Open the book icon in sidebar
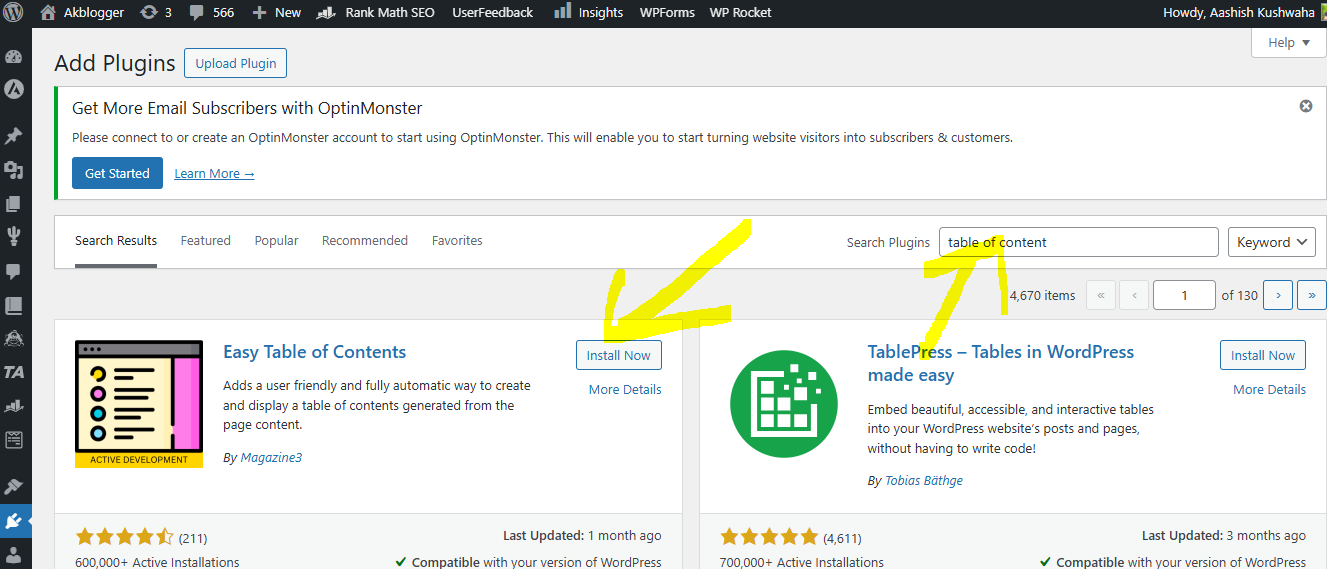Viewport: 1327px width, 569px height. click(14, 305)
